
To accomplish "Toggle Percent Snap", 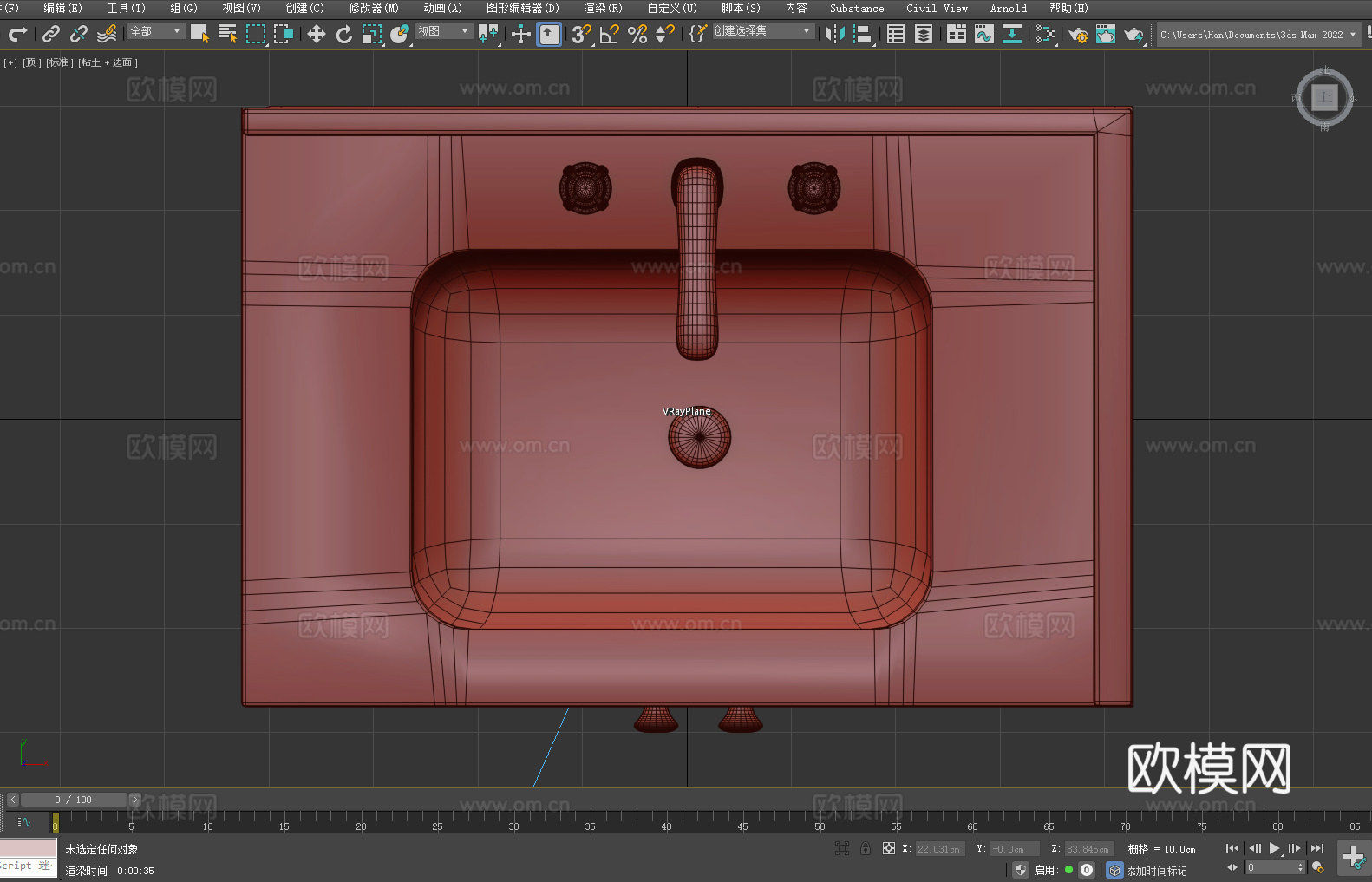I will (x=637, y=34).
